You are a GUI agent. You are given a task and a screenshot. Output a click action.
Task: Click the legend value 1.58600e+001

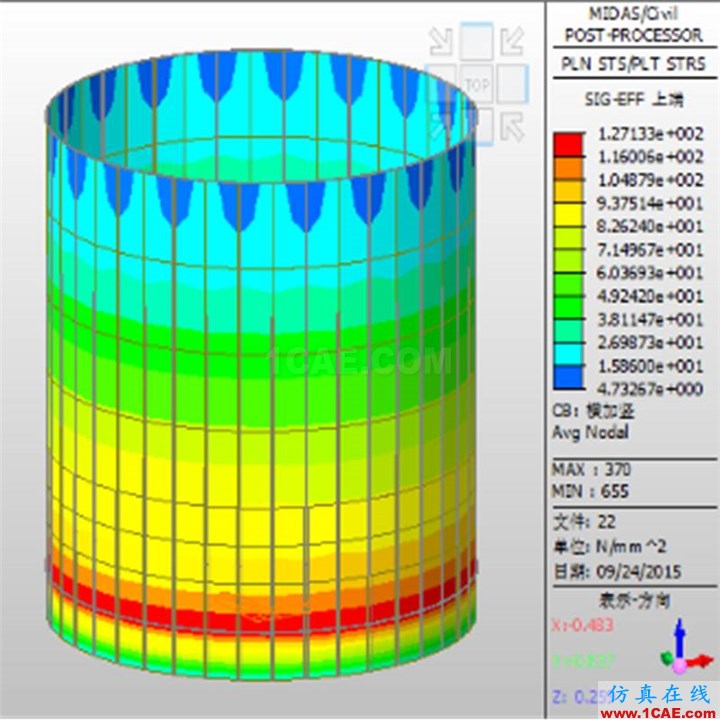pos(650,366)
